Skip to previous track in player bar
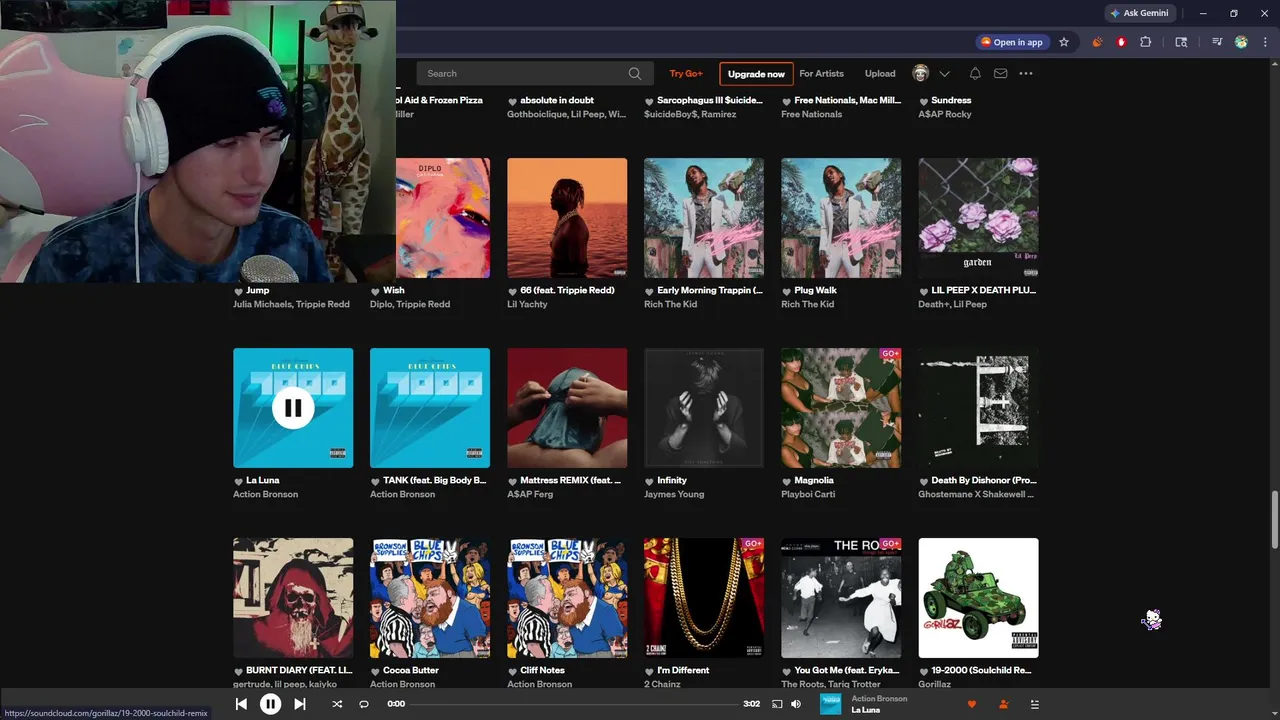 click(x=241, y=704)
